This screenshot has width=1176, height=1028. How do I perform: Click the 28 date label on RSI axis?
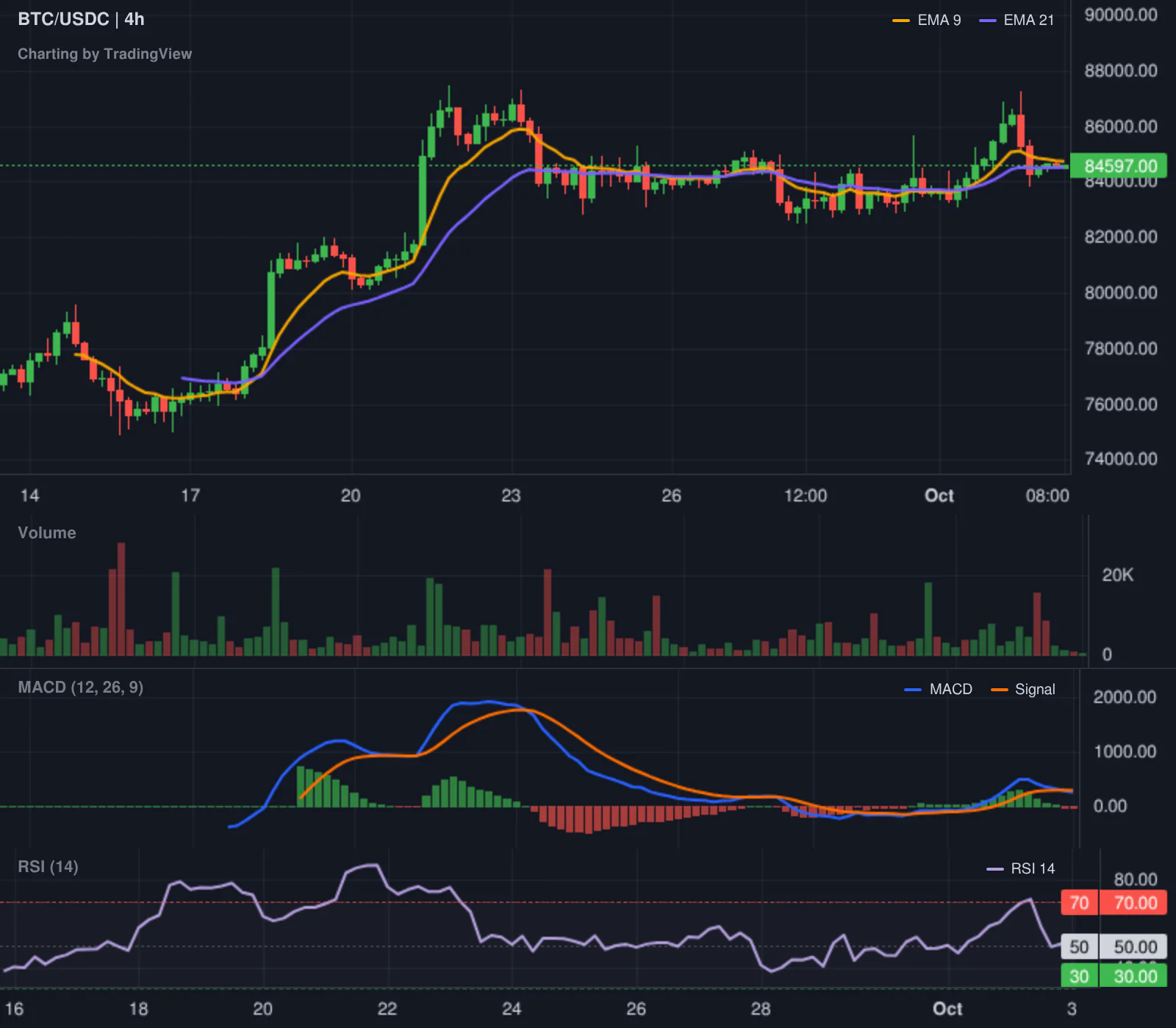(x=761, y=1009)
